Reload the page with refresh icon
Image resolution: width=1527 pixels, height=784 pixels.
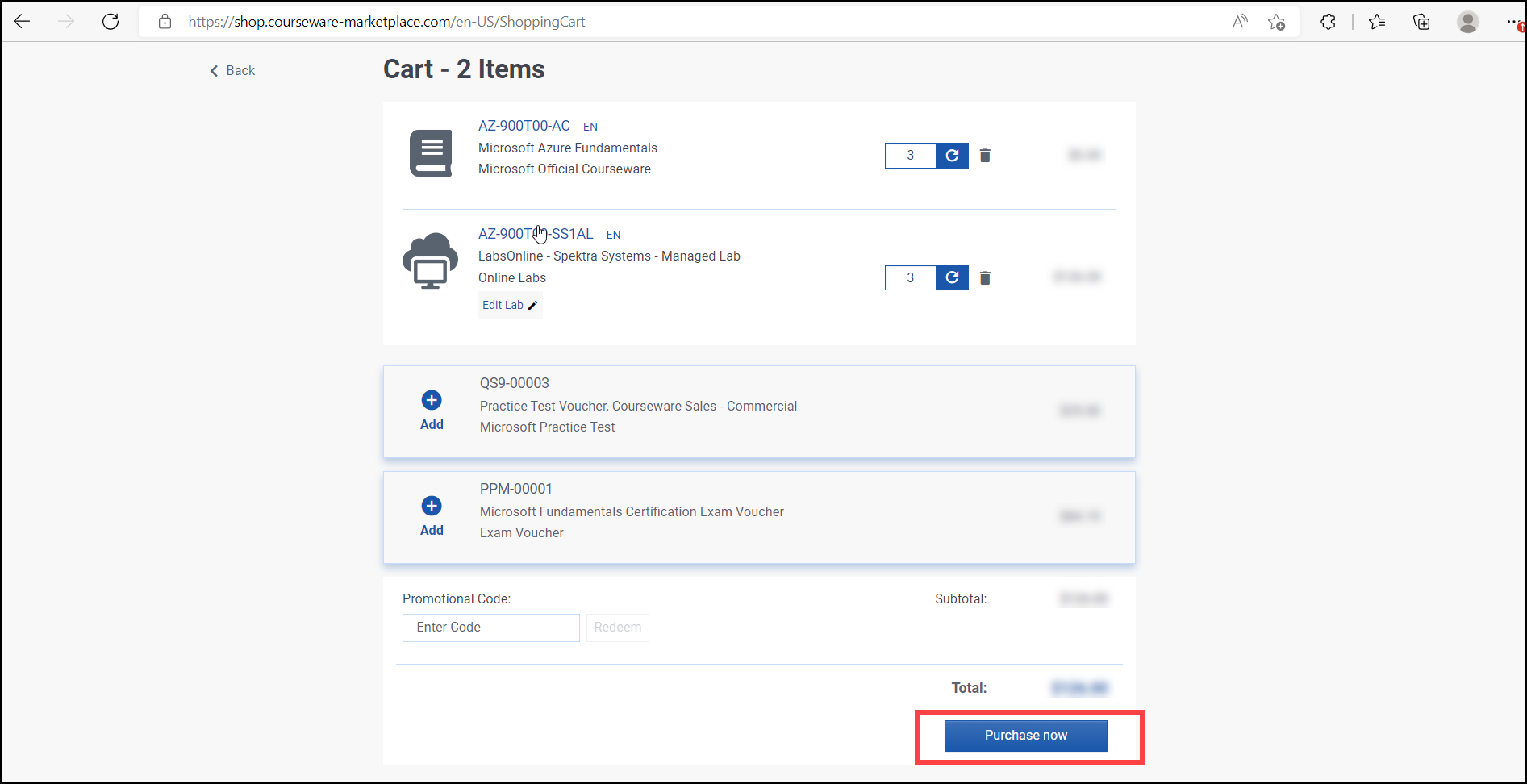[111, 22]
